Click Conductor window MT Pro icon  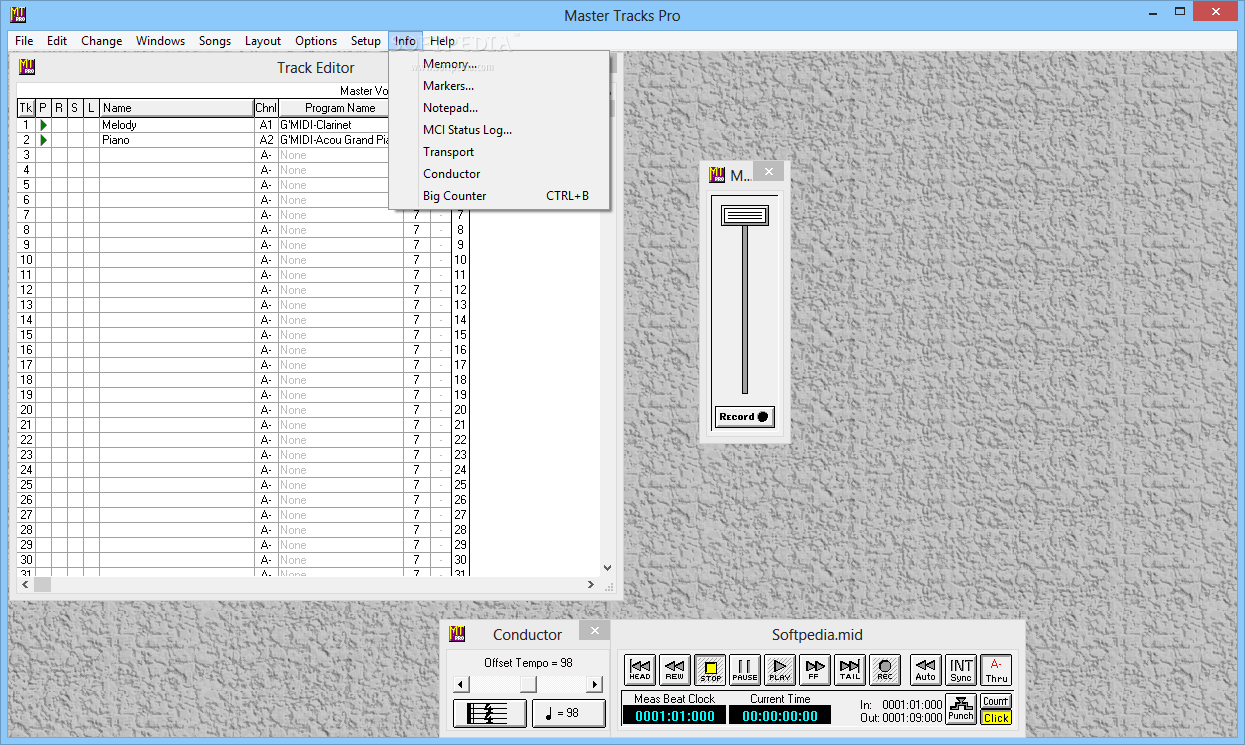point(457,633)
